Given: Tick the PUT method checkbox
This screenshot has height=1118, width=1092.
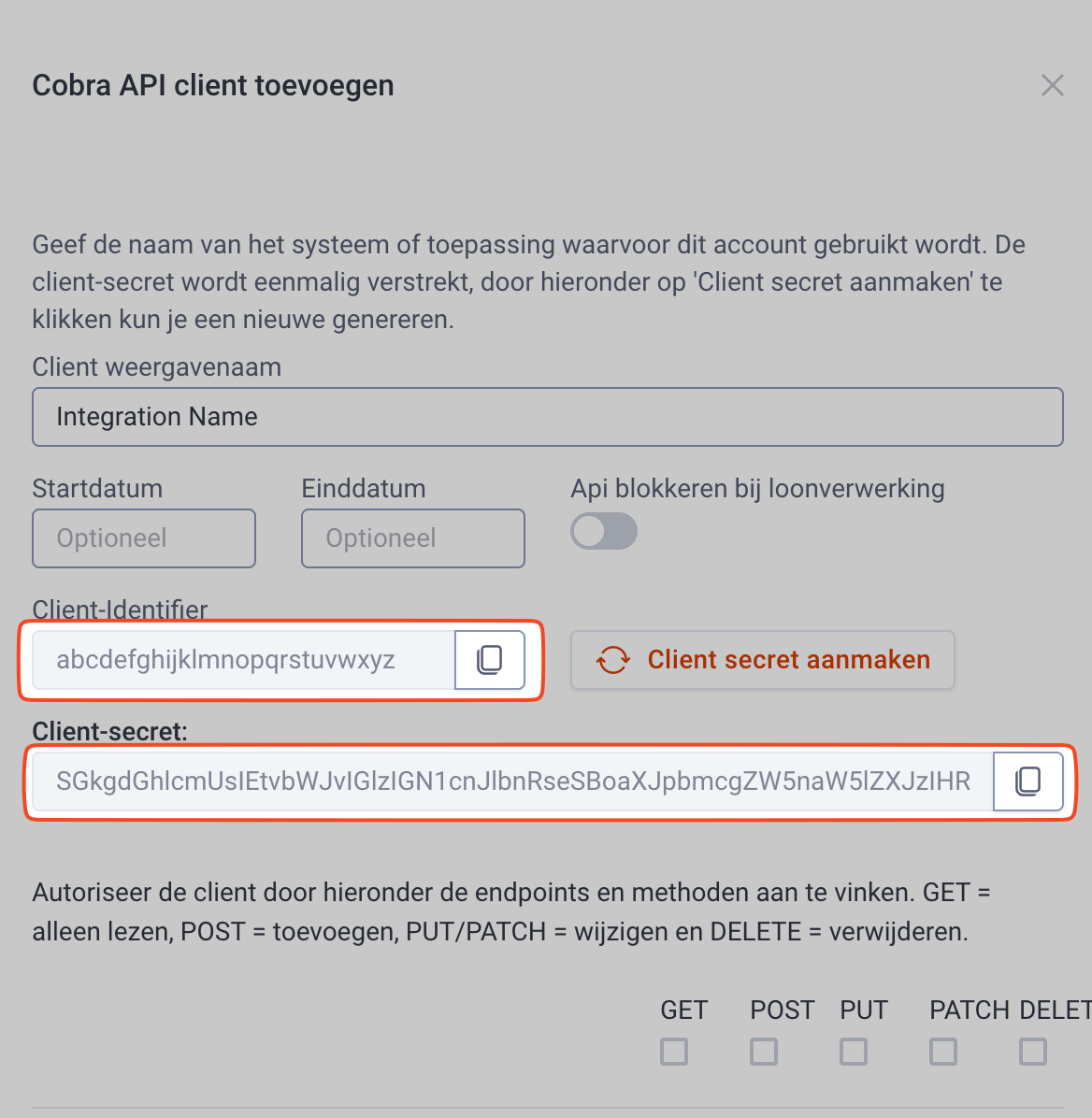Looking at the screenshot, I should (854, 1052).
